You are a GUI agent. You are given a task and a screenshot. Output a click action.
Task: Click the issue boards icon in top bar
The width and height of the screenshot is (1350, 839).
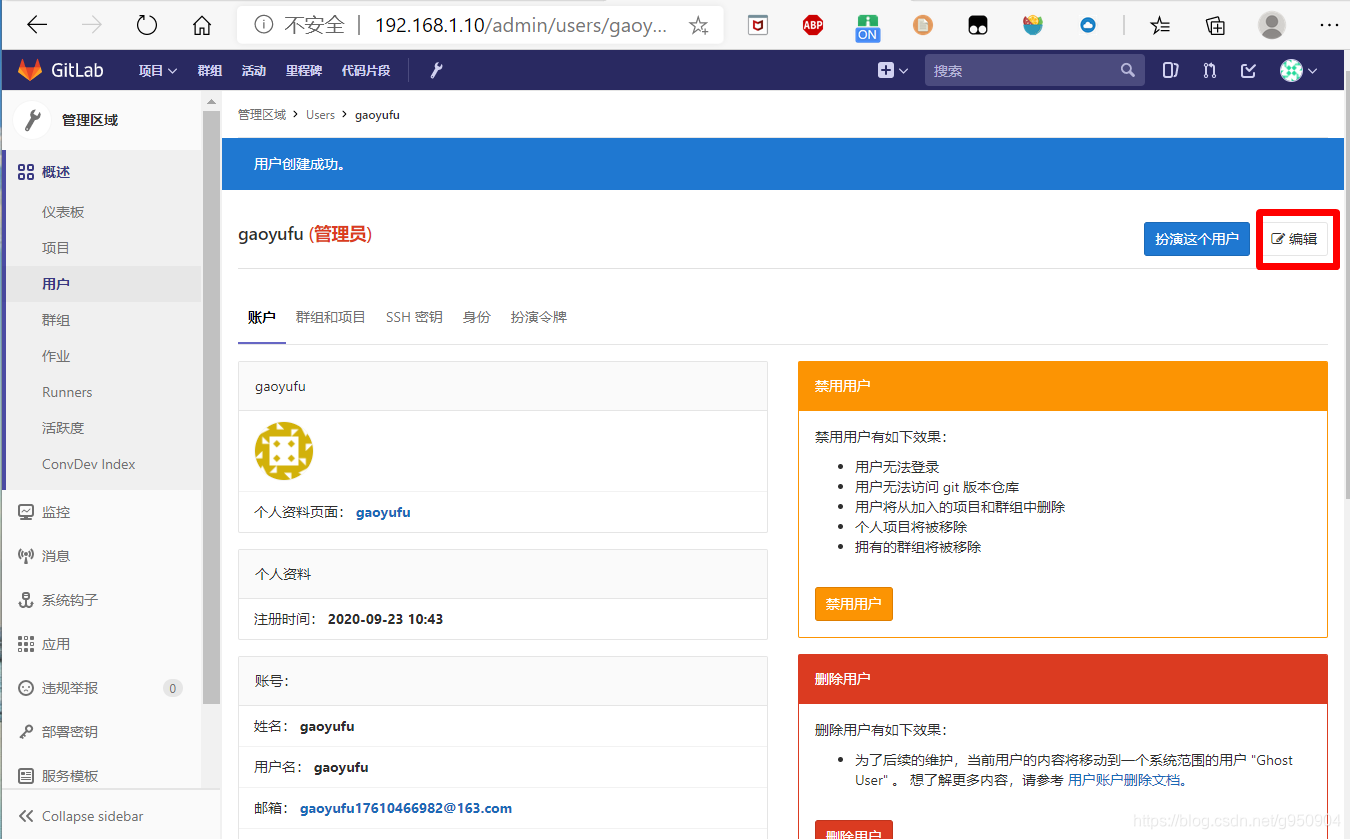1170,70
